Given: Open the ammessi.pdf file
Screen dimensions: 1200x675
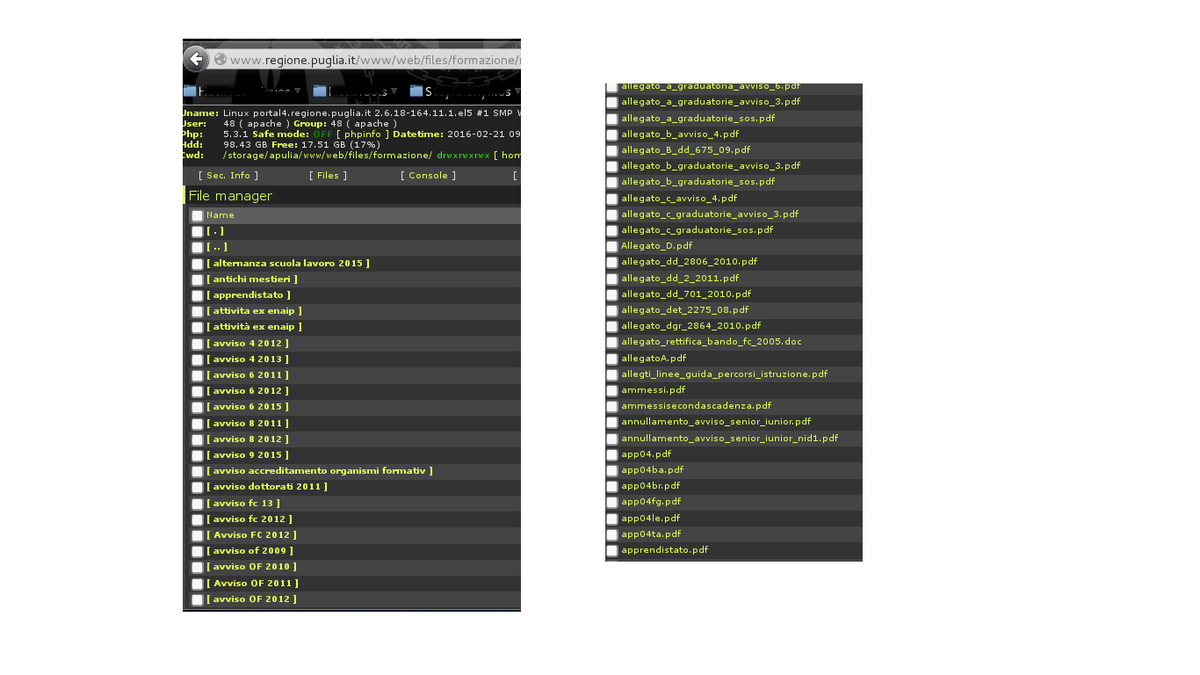Looking at the screenshot, I should 654,390.
